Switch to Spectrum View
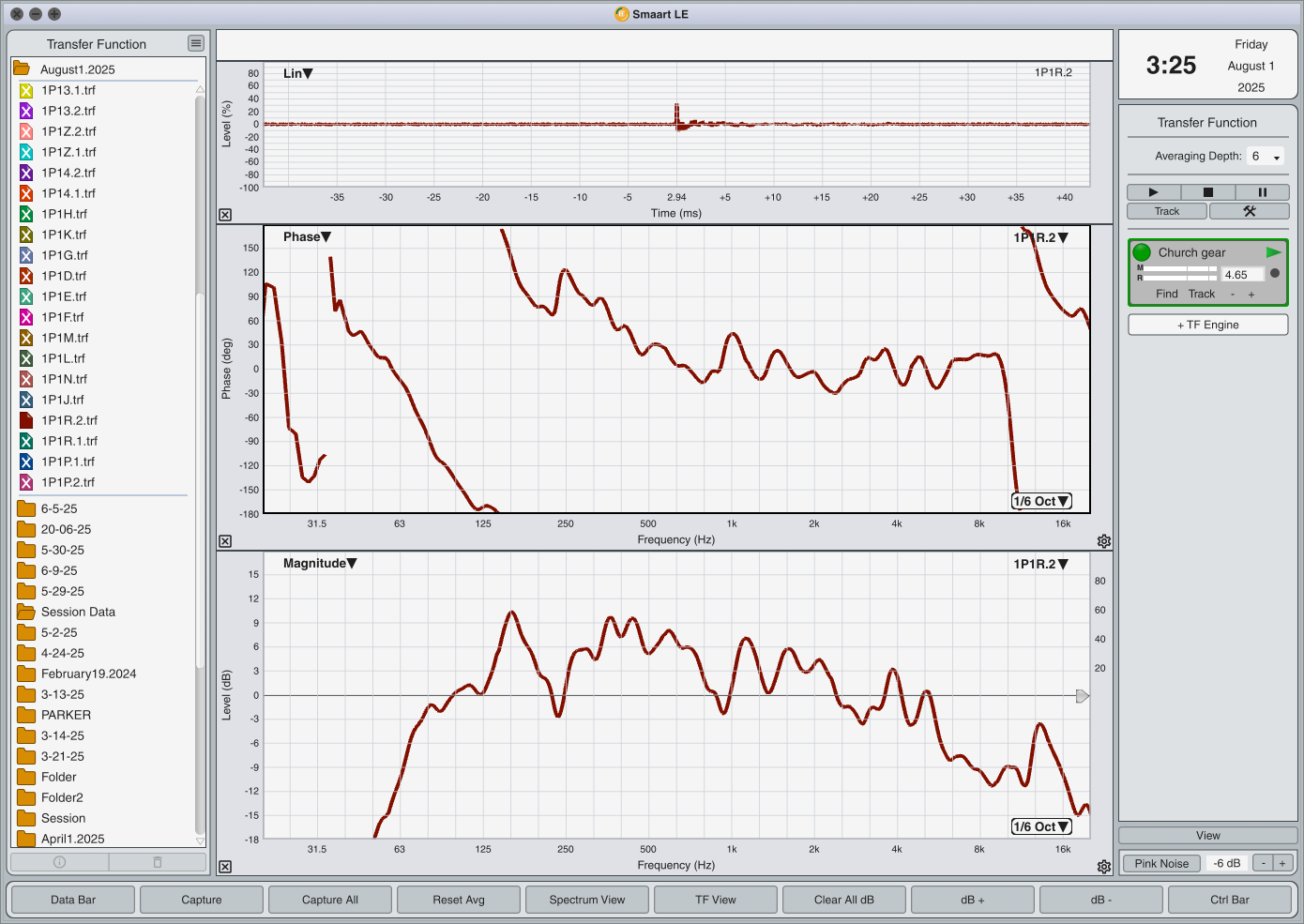 click(x=587, y=900)
